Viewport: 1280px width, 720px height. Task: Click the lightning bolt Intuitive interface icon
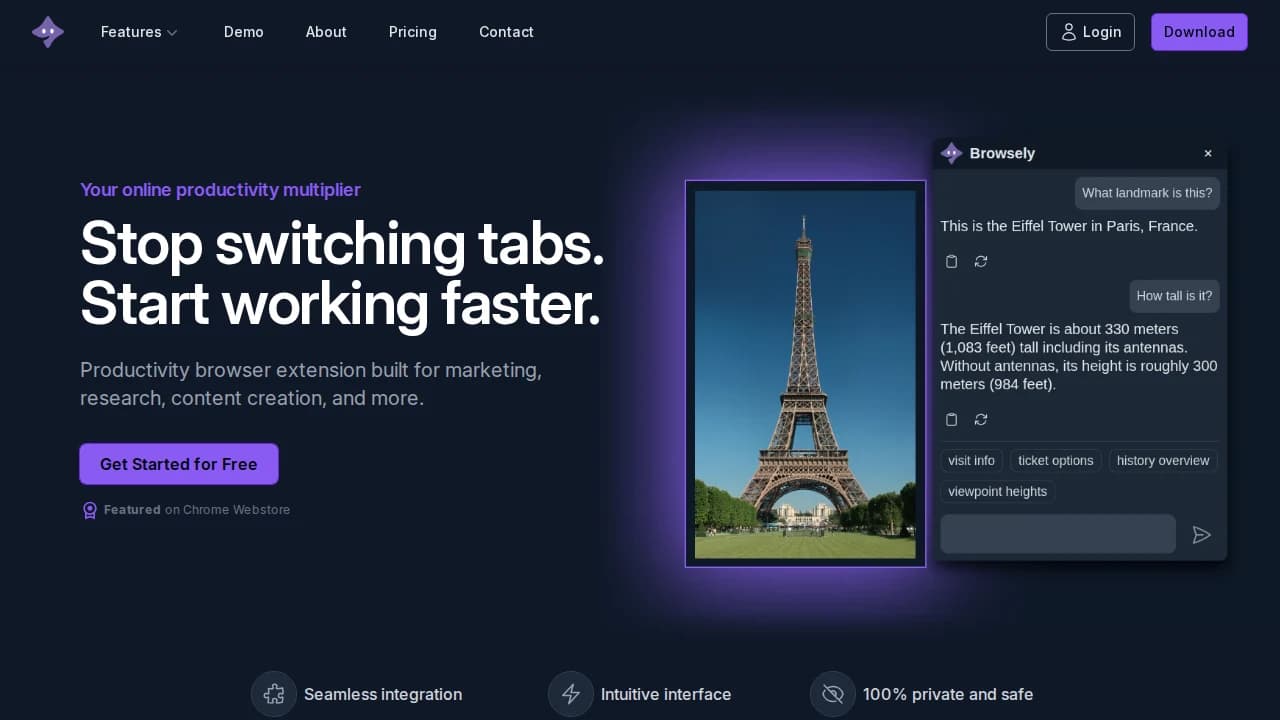tap(570, 694)
